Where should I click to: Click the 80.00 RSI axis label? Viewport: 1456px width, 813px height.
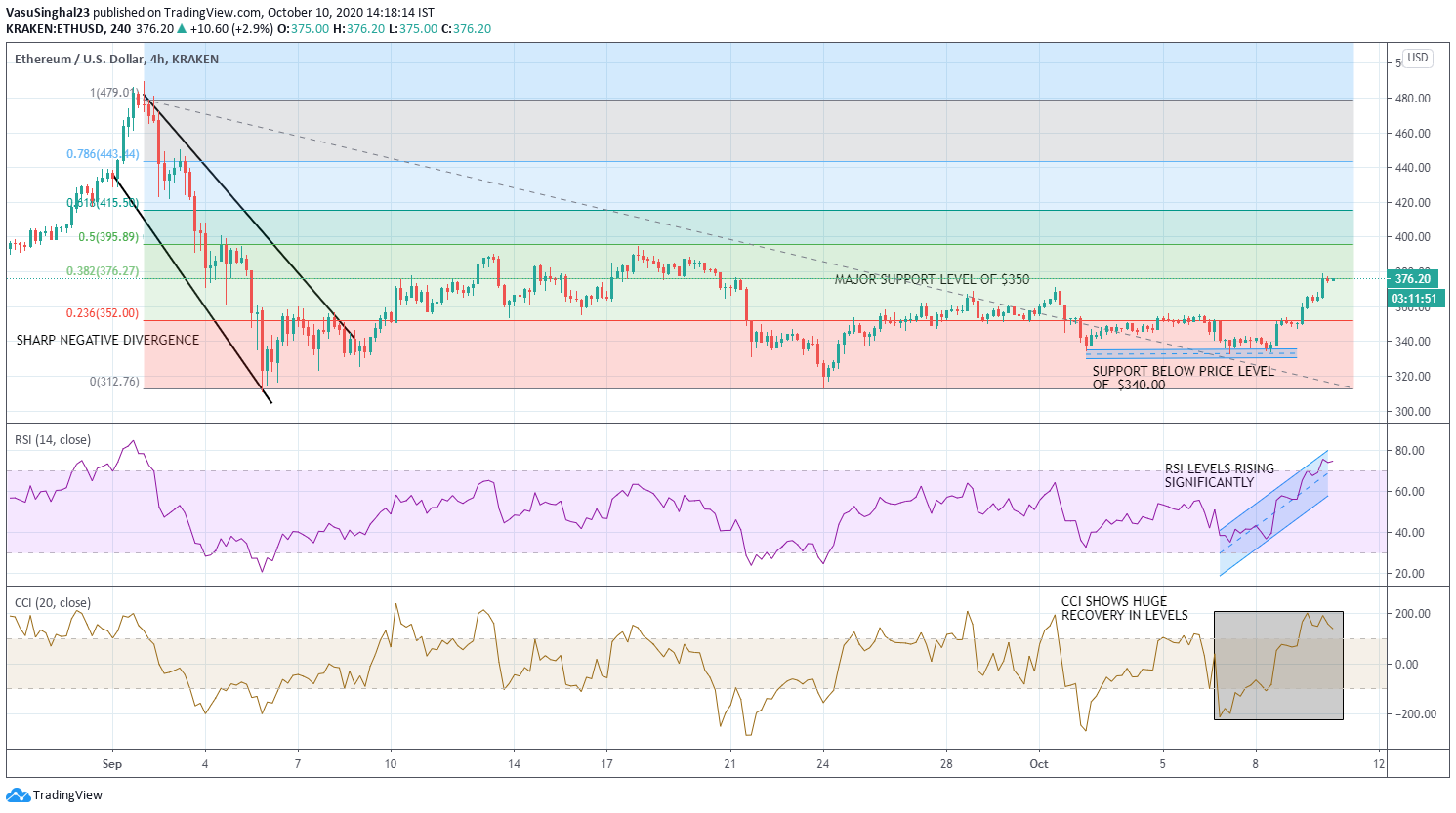pos(1410,451)
